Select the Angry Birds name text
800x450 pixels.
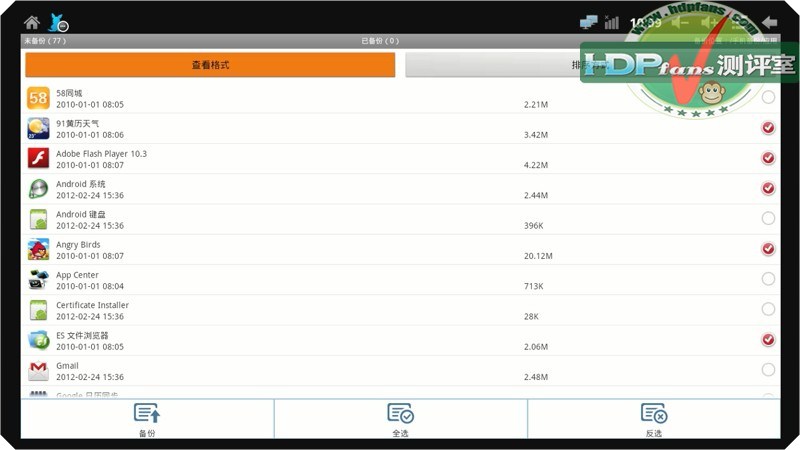pyautogui.click(x=78, y=244)
